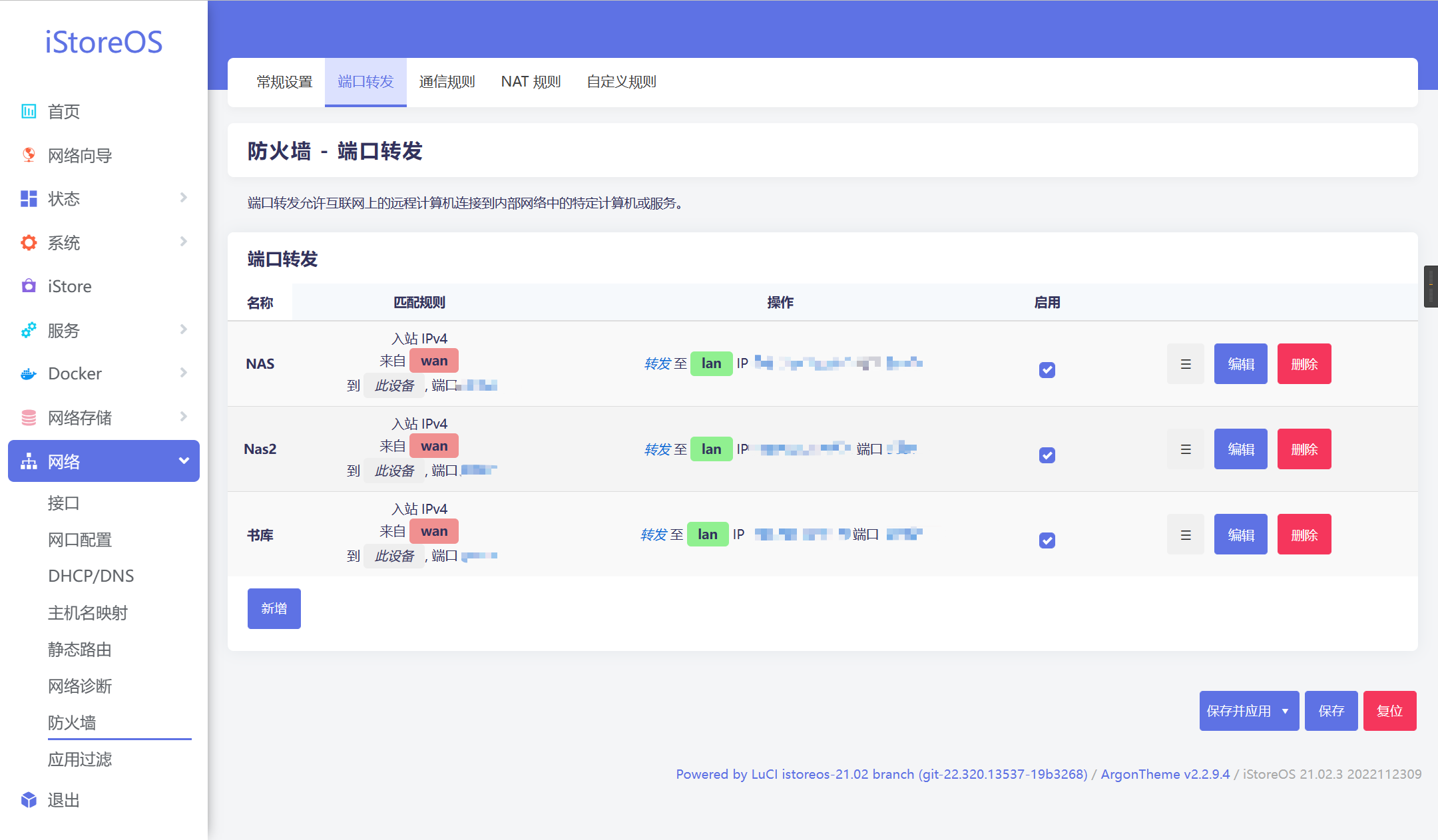Switch to the 通信规则 tab
The width and height of the screenshot is (1438, 840).
pos(447,82)
